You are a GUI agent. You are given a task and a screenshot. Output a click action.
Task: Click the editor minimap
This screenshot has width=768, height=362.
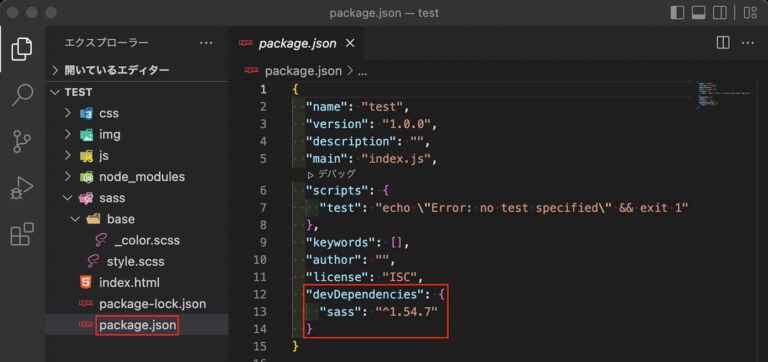pyautogui.click(x=724, y=96)
